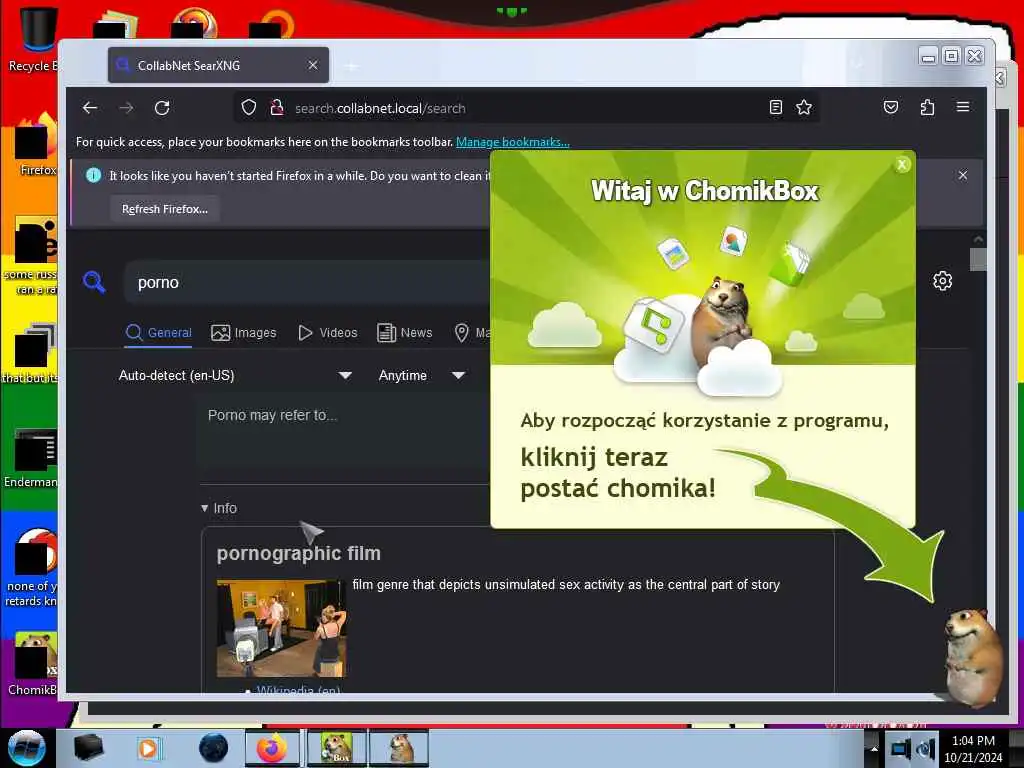Click the search query input field
Image resolution: width=1024 pixels, height=768 pixels.
[x=307, y=283]
